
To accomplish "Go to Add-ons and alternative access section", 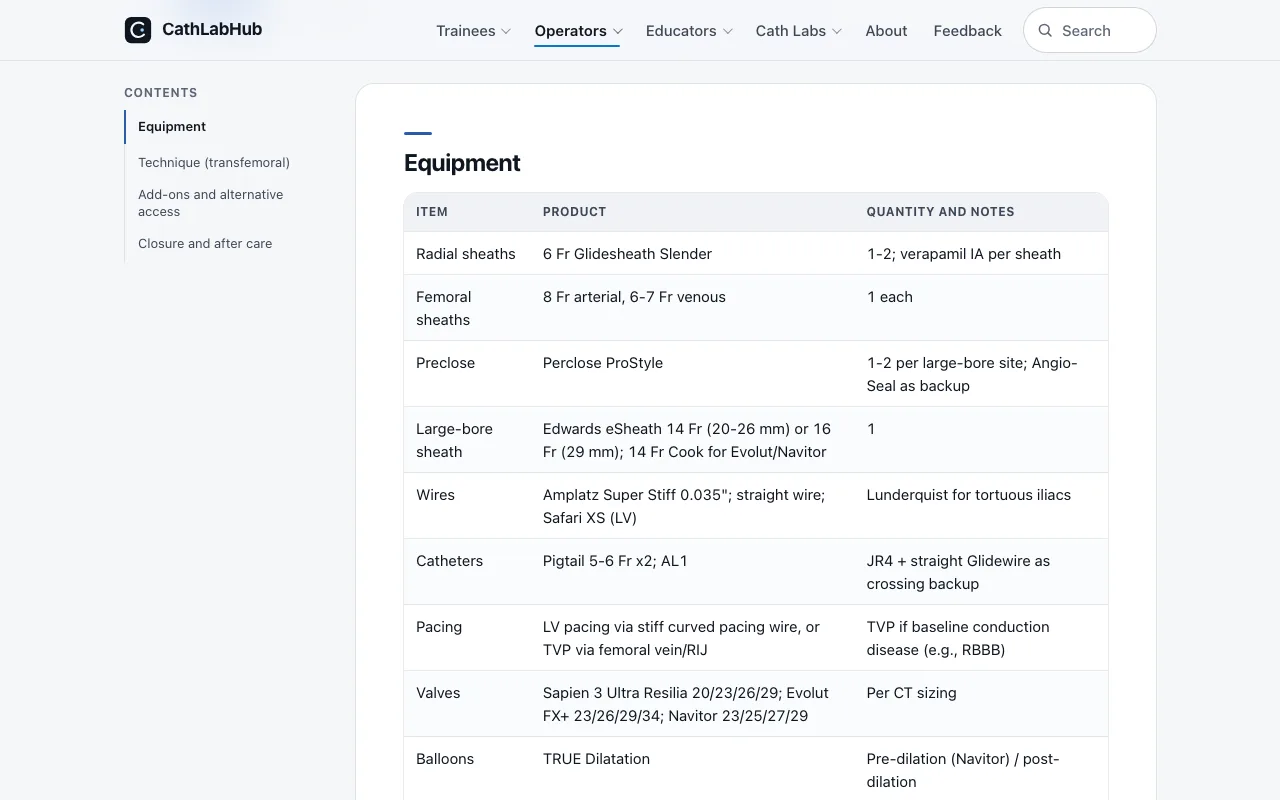I will [x=211, y=203].
